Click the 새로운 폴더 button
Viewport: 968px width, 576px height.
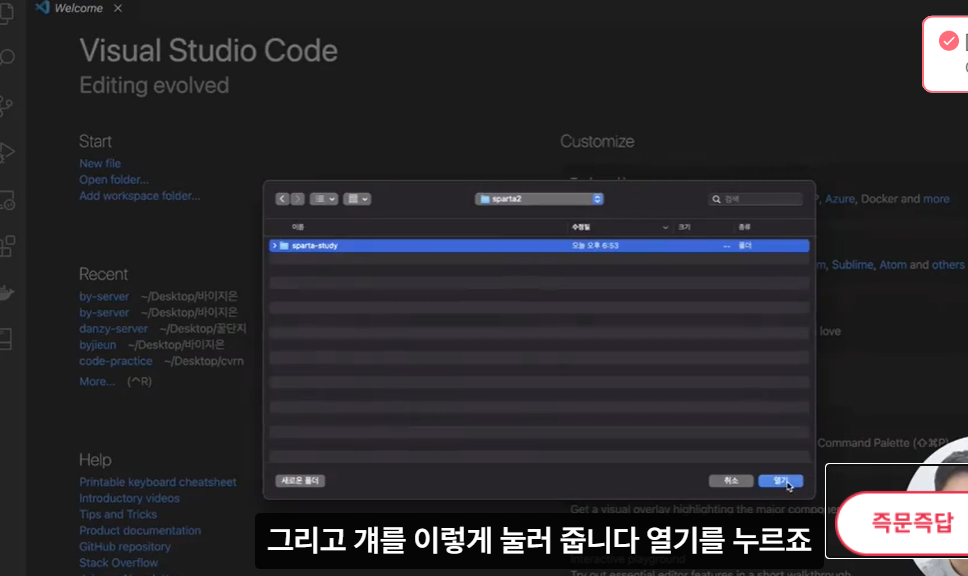[x=300, y=480]
